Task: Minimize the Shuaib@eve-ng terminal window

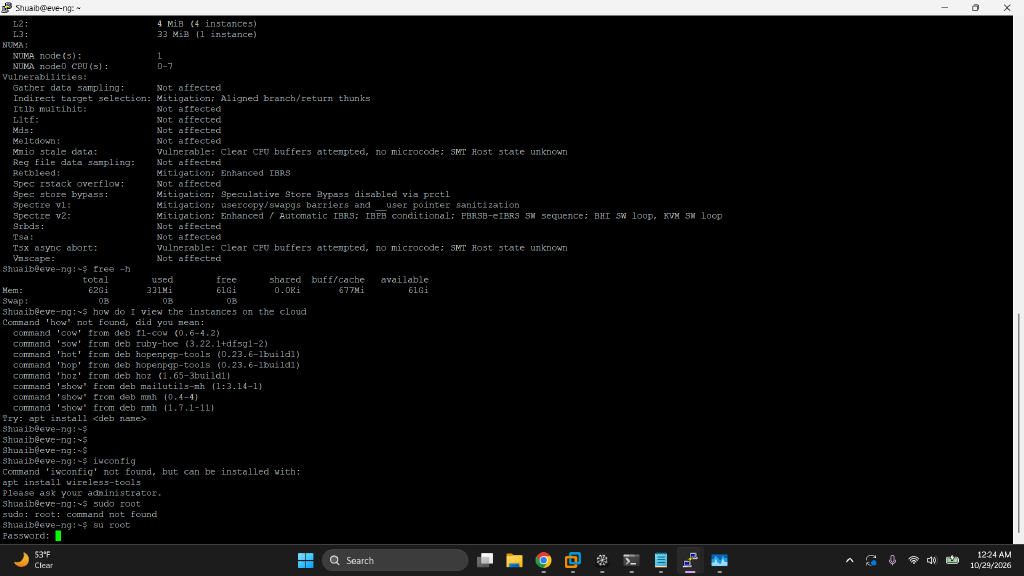Action: pyautogui.click(x=944, y=8)
